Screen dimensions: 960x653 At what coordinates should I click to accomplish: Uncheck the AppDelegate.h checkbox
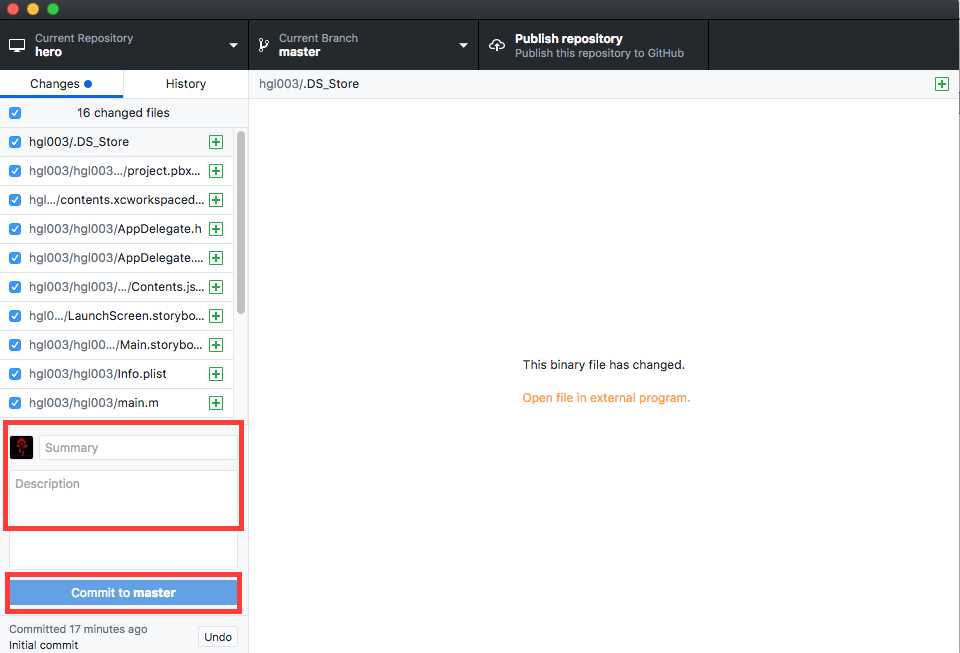[15, 229]
